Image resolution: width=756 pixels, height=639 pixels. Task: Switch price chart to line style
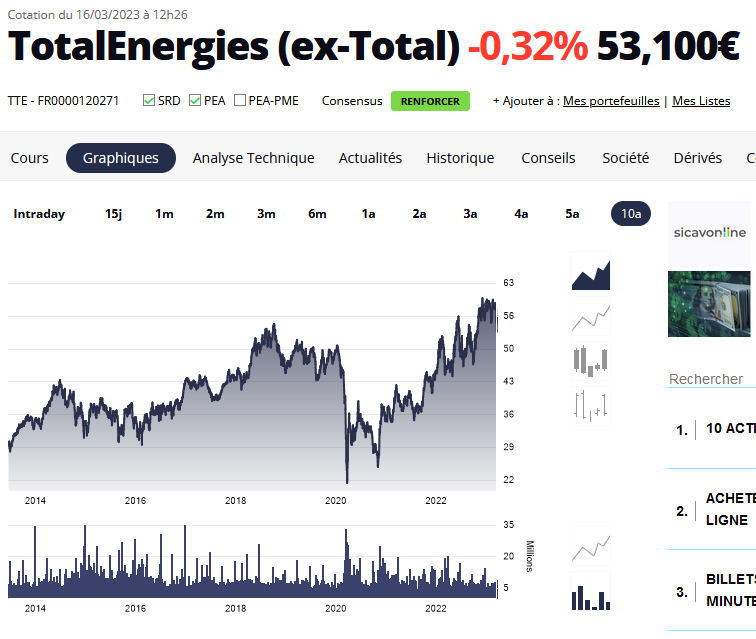pos(590,317)
